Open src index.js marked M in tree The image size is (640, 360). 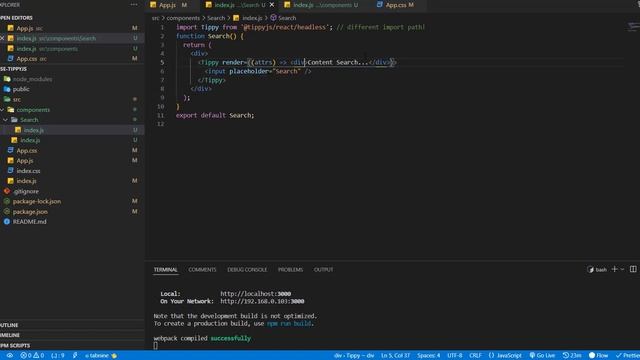pyautogui.click(x=26, y=181)
